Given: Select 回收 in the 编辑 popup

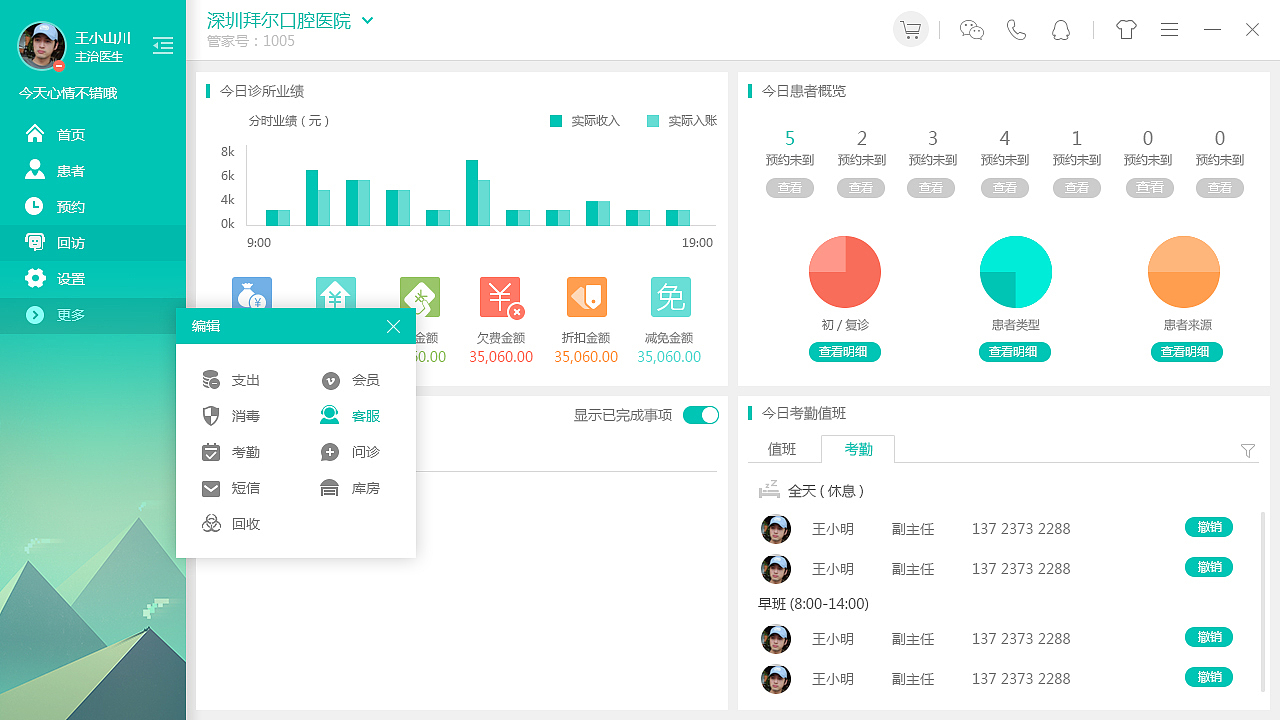Looking at the screenshot, I should pos(232,524).
